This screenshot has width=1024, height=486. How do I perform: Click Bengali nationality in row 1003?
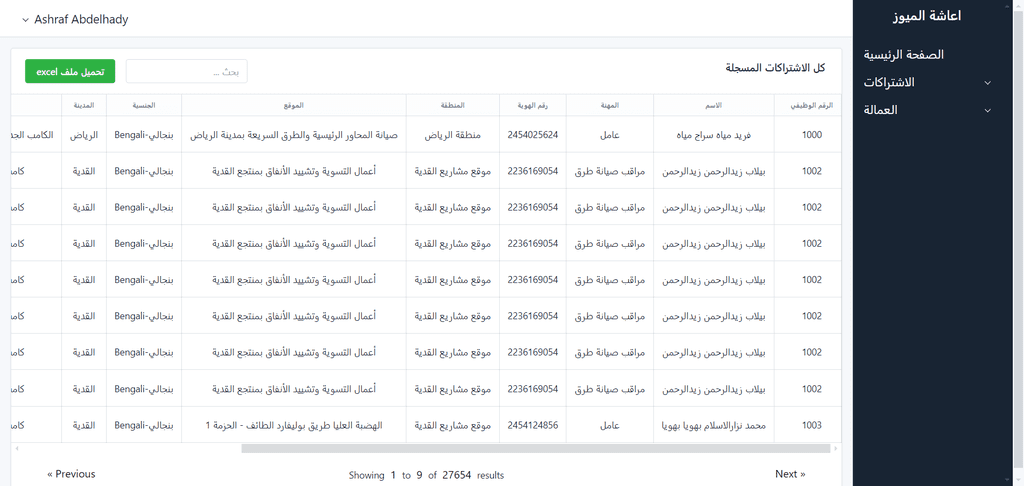pos(144,425)
